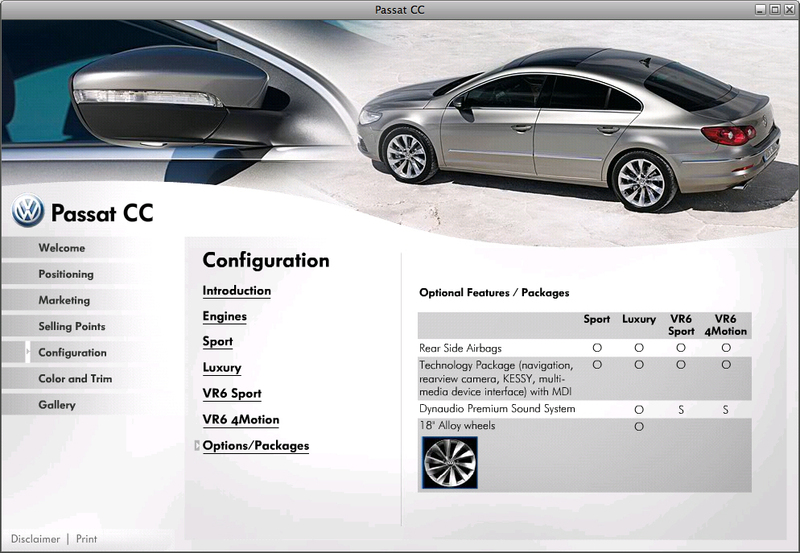Click the VR6 Sport column header
The width and height of the screenshot is (800, 553).
[681, 325]
